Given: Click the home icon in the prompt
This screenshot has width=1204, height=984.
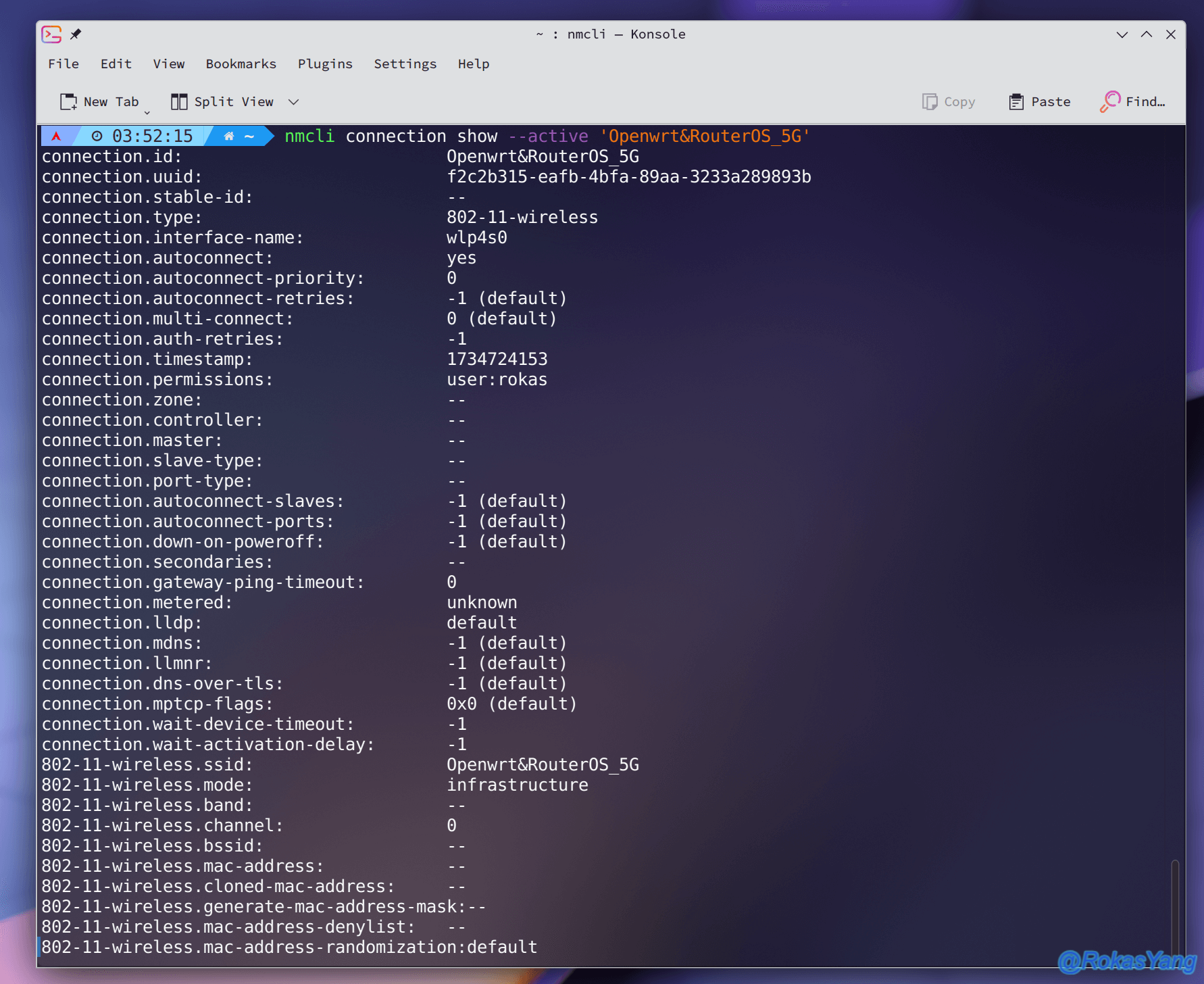Looking at the screenshot, I should pos(229,136).
